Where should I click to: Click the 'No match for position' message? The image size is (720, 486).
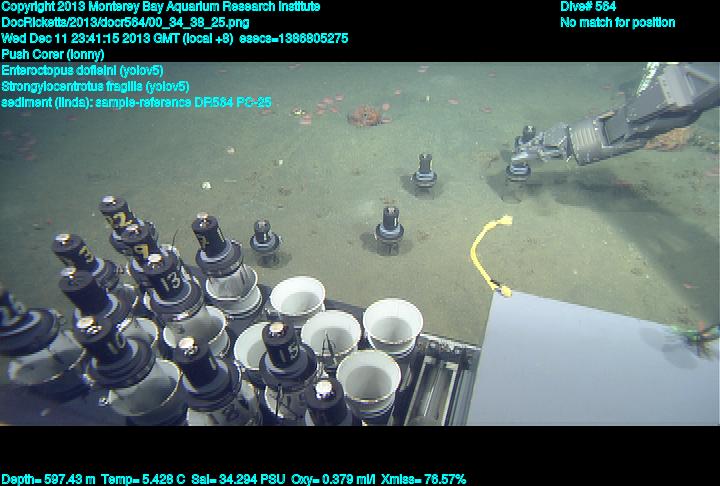[x=618, y=23]
